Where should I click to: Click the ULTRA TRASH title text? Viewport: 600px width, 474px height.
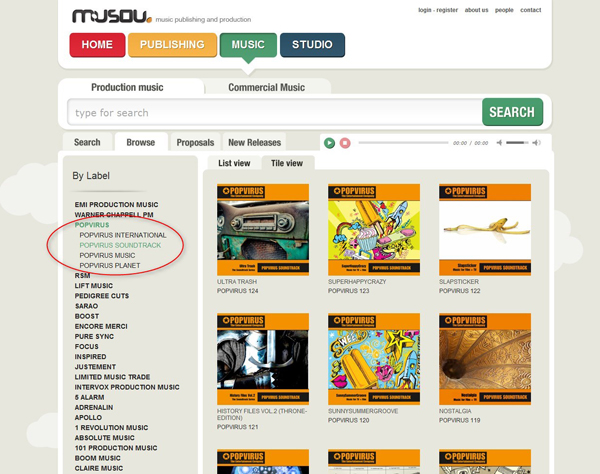tap(237, 282)
